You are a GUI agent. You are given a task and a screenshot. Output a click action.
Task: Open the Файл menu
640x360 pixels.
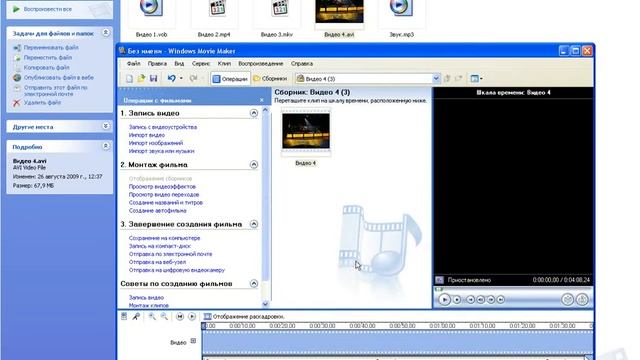133,64
